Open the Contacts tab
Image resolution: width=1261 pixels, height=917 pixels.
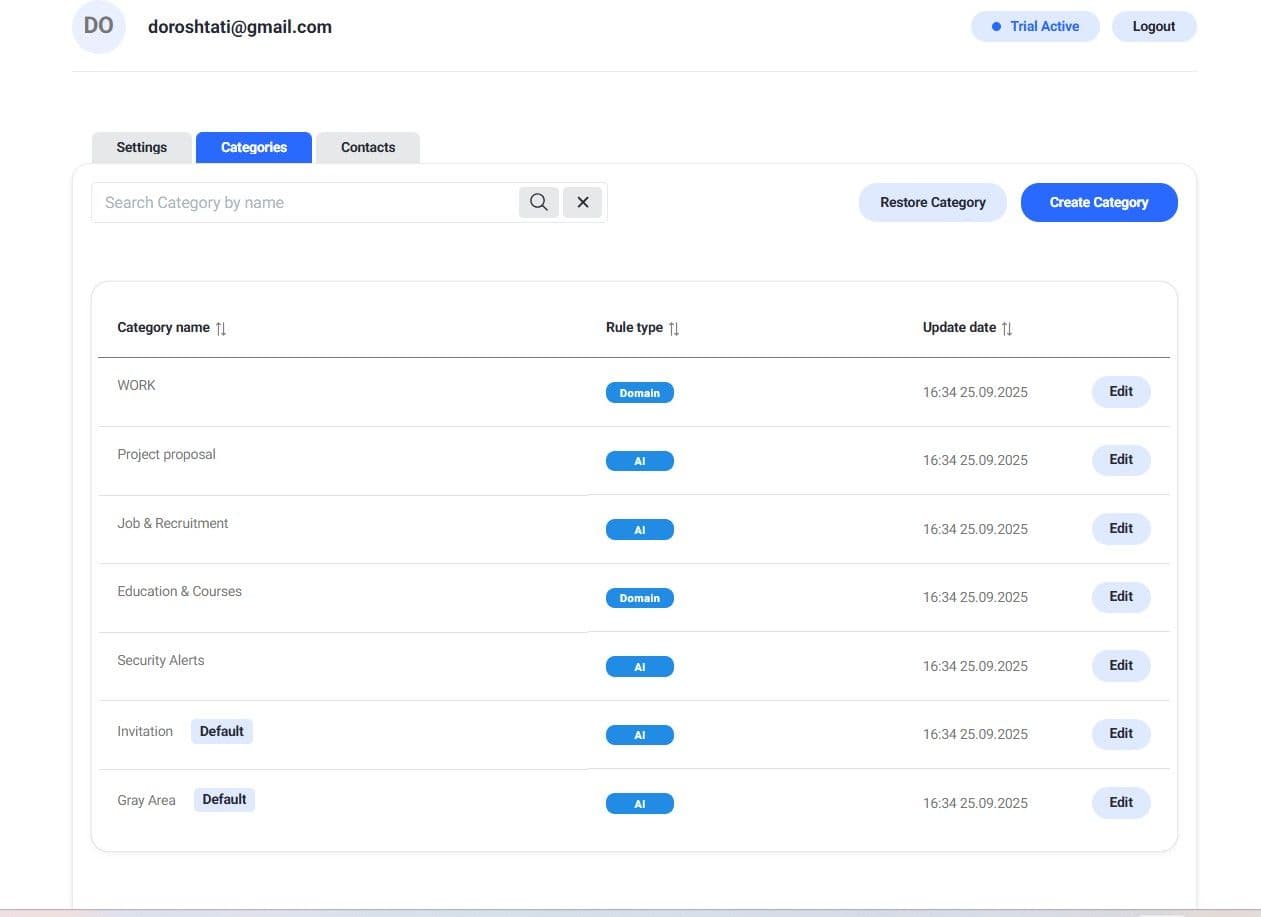coord(368,147)
